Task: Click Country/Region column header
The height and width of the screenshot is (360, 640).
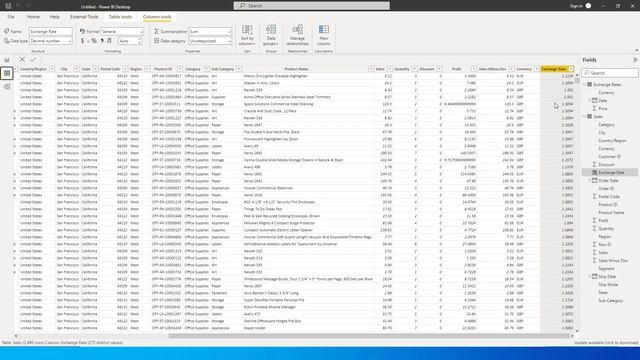Action: point(33,69)
